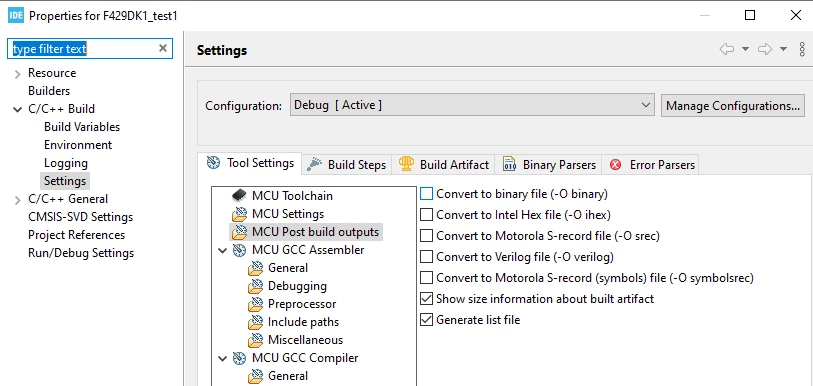Clear the filter text with X icon
The width and height of the screenshot is (813, 386).
pos(163,48)
